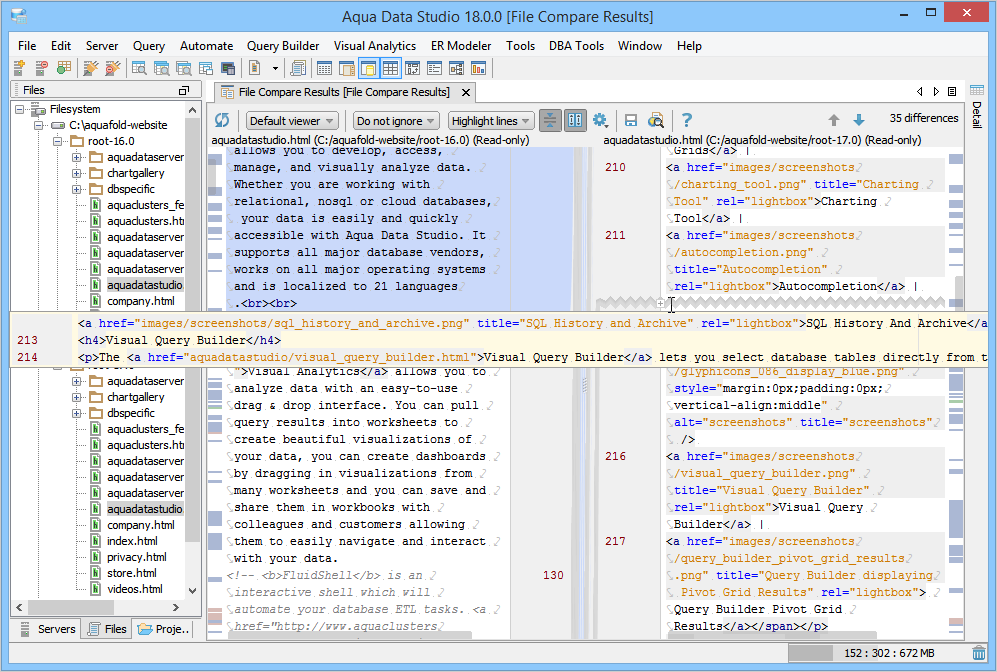Click the Disconnect plug toolbar icon
Viewport: 997px width, 672px height.
click(x=113, y=67)
